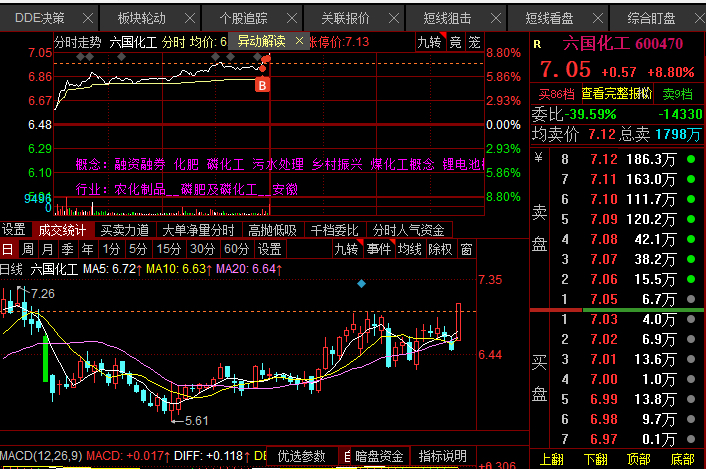Select the 短线狙击 tab
This screenshot has width=706, height=469.
click(x=447, y=18)
